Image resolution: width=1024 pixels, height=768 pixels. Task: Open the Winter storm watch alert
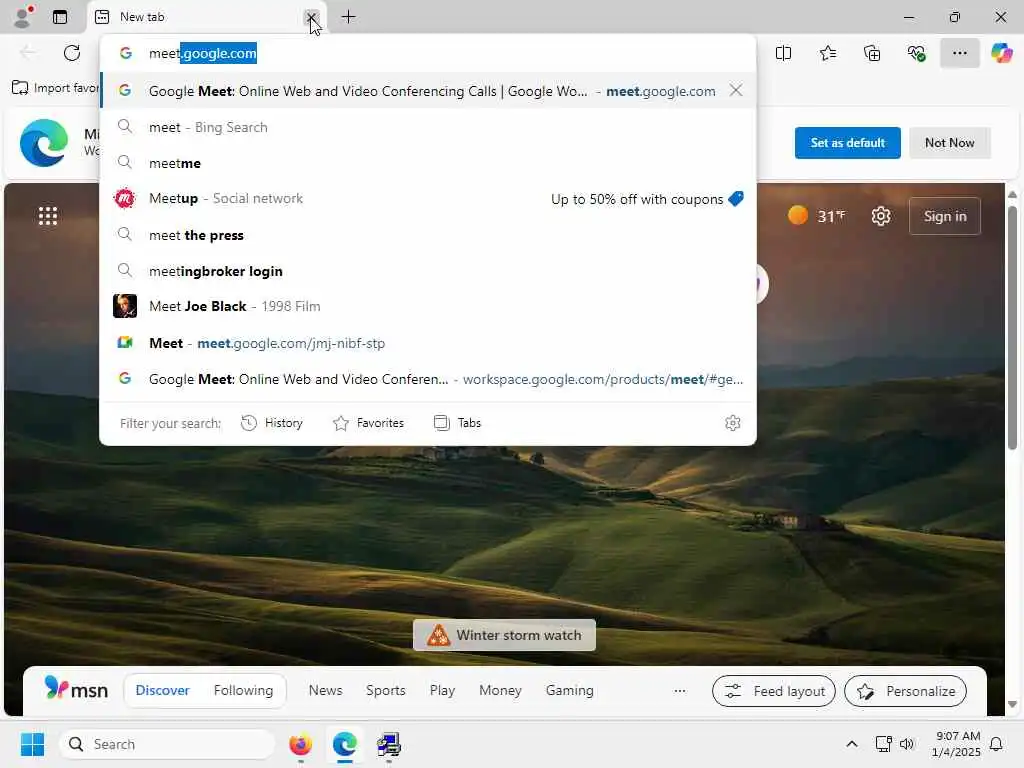tap(504, 635)
